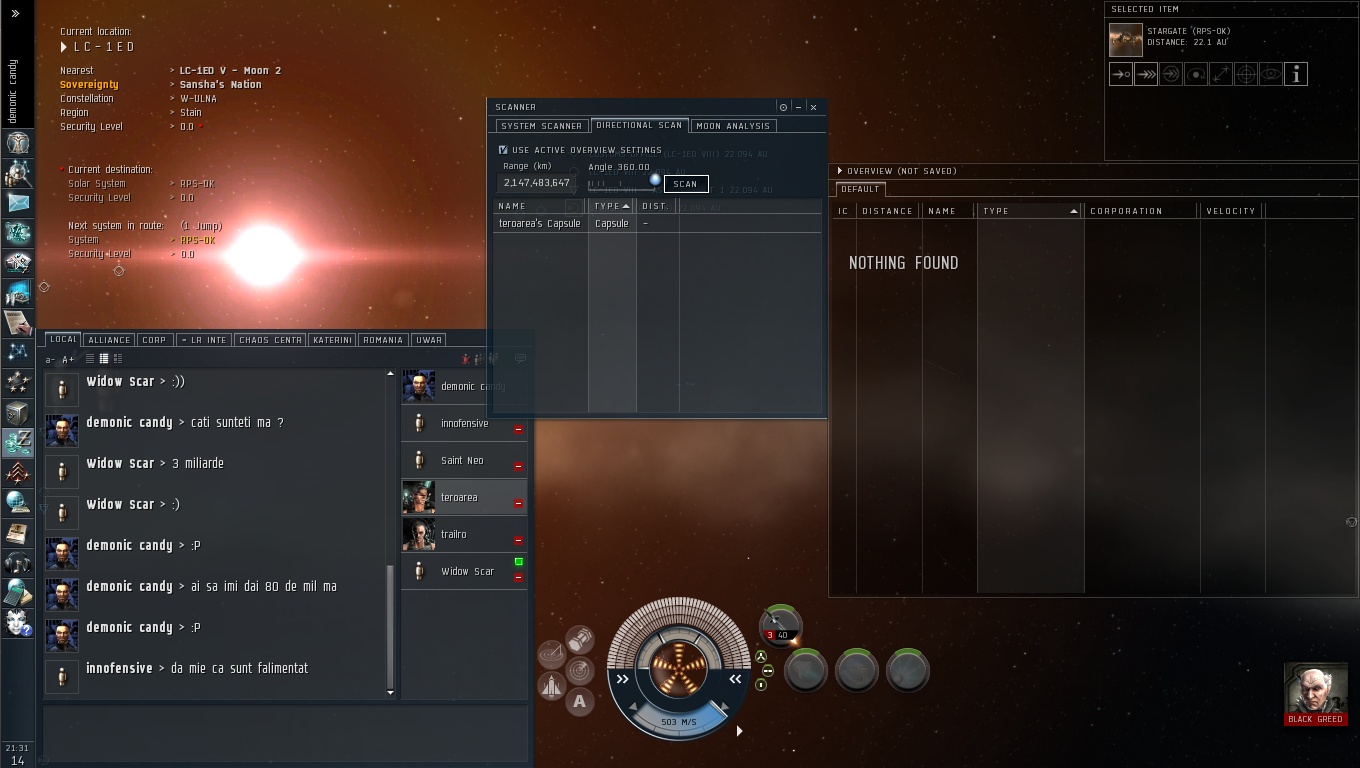Click the Look At eye icon
Image resolution: width=1360 pixels, height=768 pixels.
click(1271, 74)
